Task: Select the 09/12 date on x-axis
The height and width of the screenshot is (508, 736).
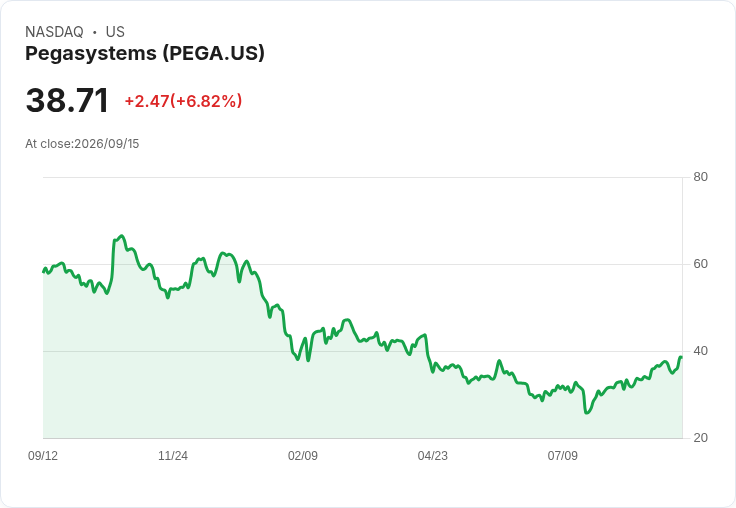Action: [x=43, y=456]
